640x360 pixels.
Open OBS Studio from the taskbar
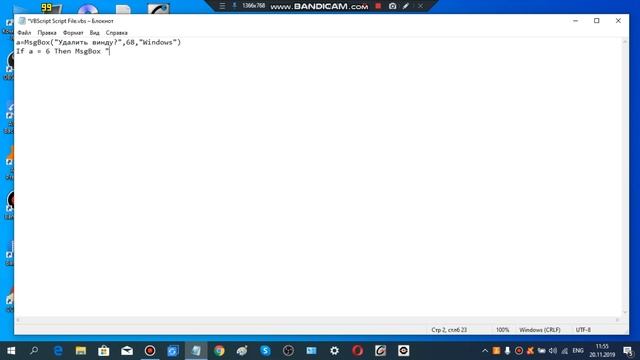tap(288, 351)
